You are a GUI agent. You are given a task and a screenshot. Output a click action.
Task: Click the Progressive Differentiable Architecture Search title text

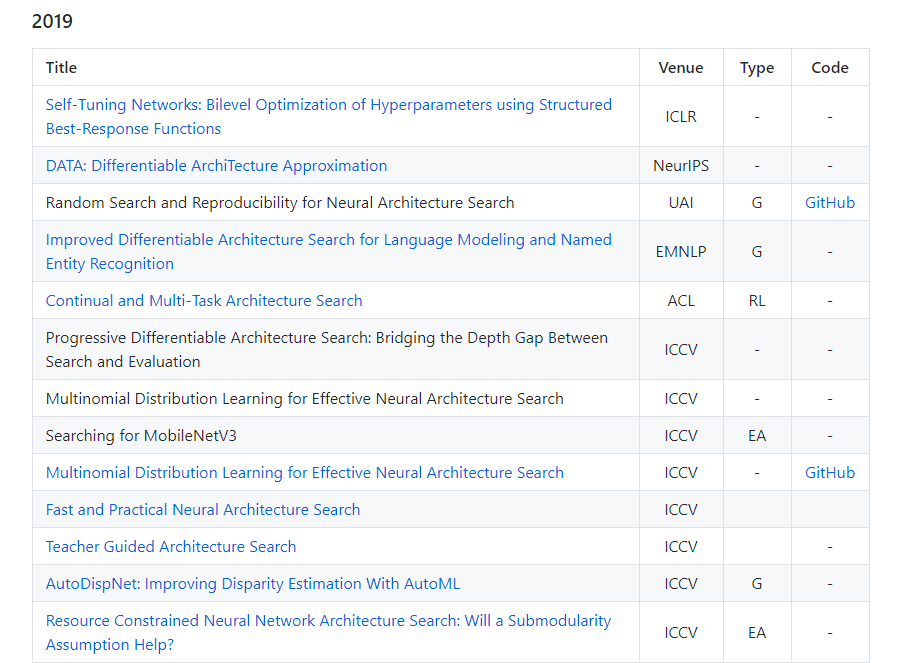[x=326, y=338]
